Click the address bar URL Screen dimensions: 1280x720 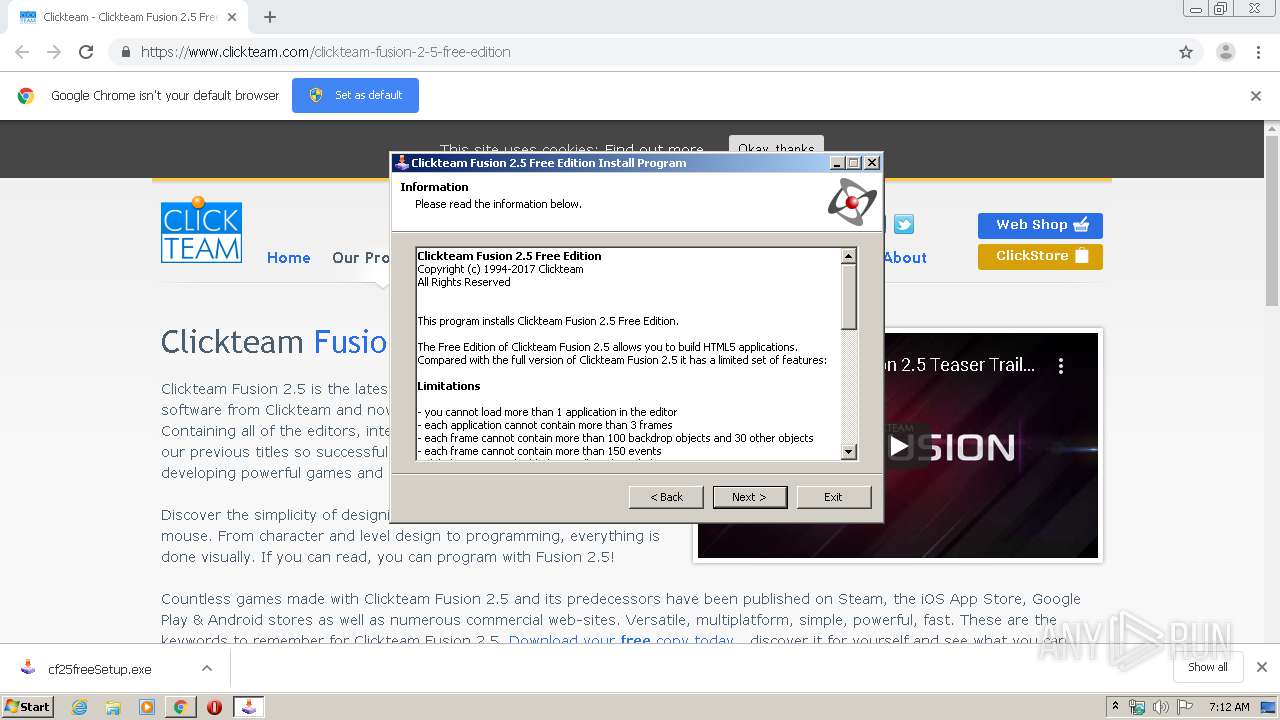(326, 52)
